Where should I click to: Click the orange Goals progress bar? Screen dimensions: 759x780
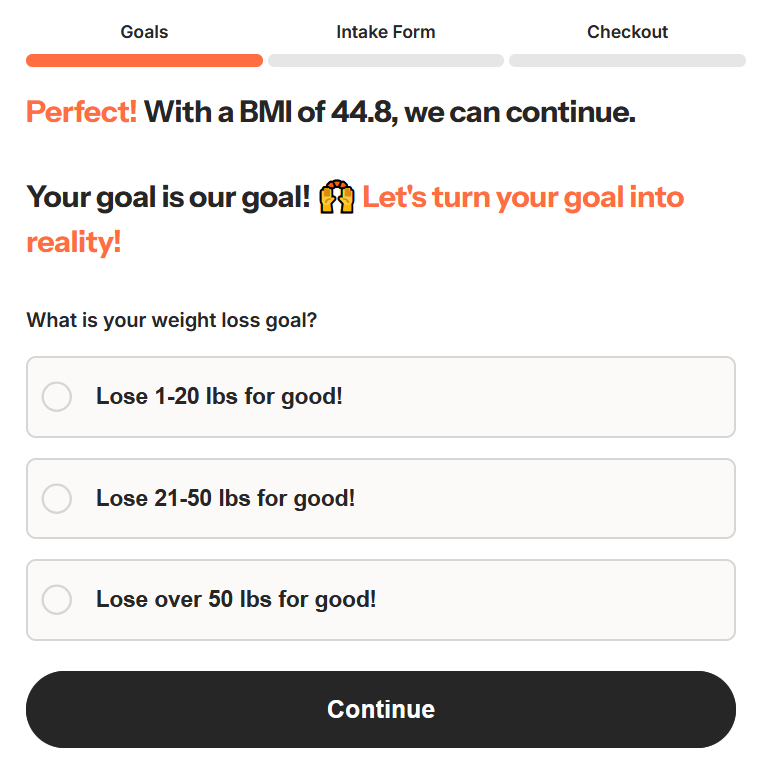coord(144,61)
